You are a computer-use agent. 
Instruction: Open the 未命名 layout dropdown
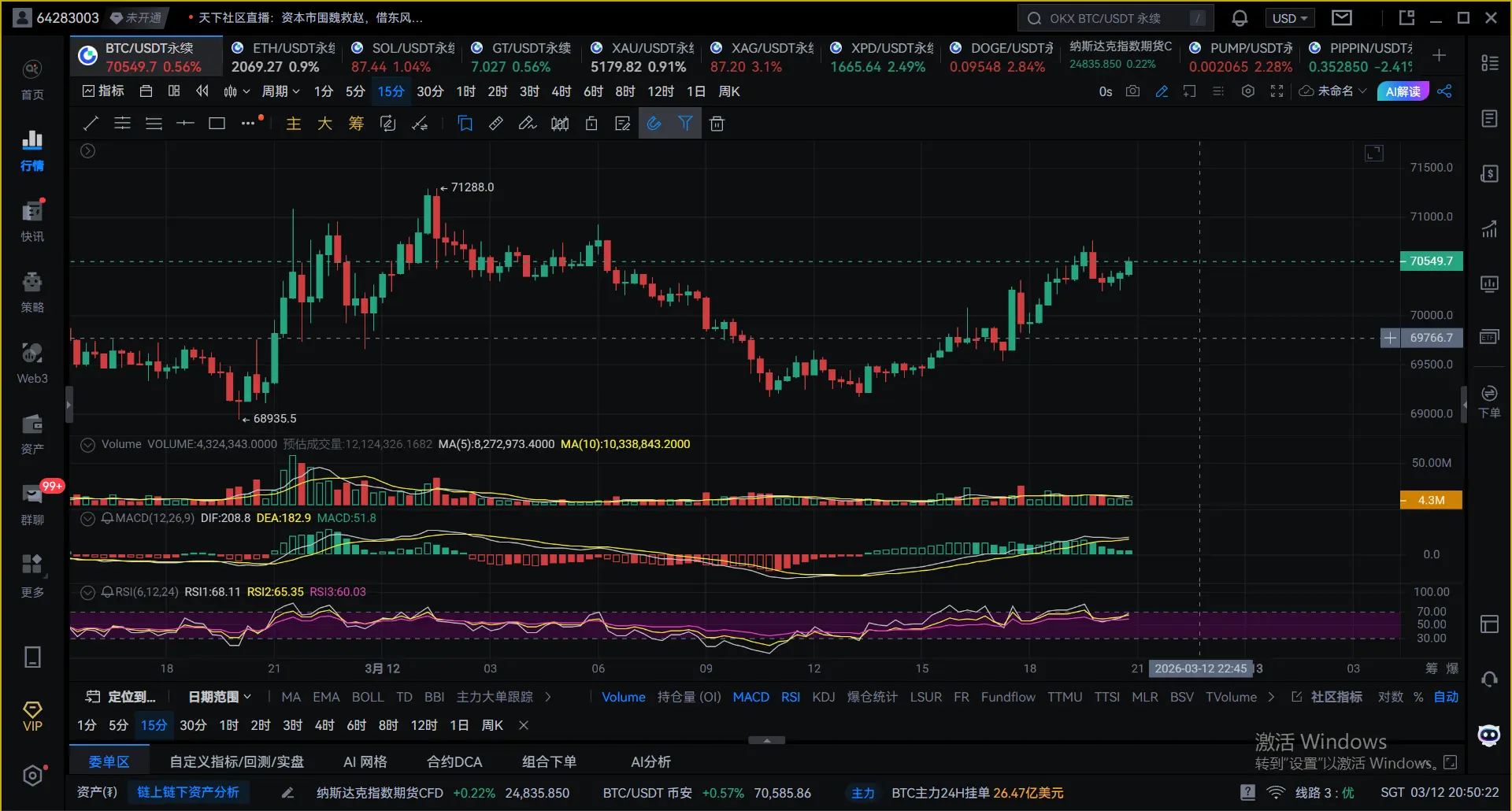coord(1333,91)
